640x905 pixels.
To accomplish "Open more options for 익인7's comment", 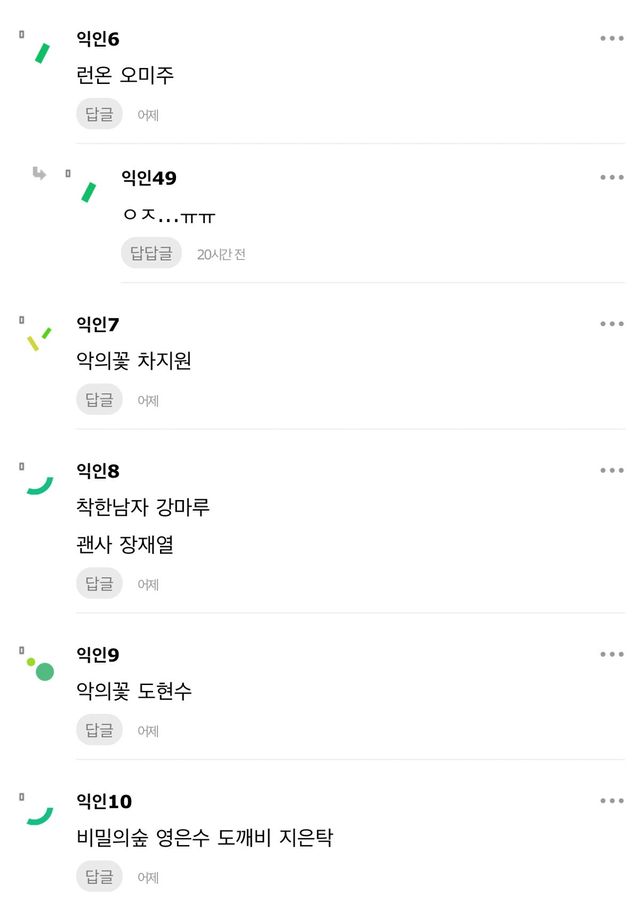I will pos(611,324).
